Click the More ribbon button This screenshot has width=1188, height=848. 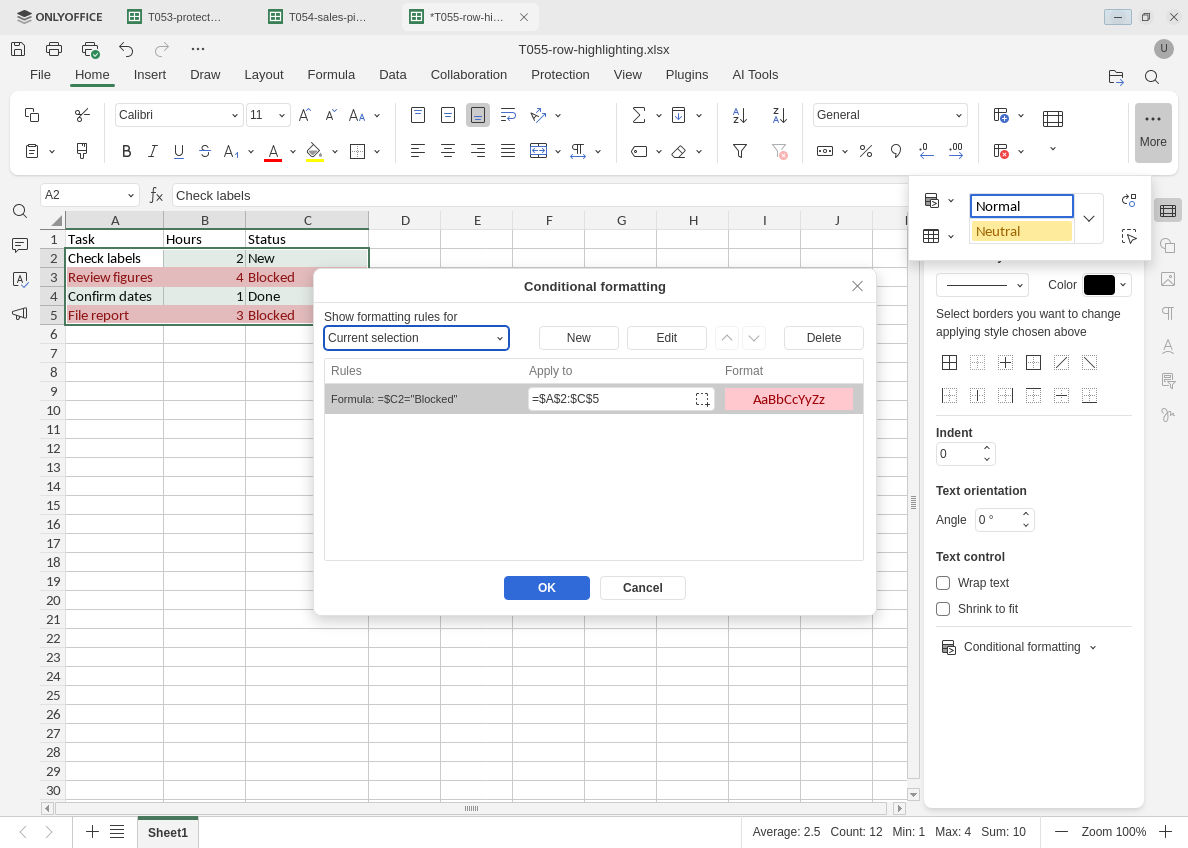point(1153,133)
